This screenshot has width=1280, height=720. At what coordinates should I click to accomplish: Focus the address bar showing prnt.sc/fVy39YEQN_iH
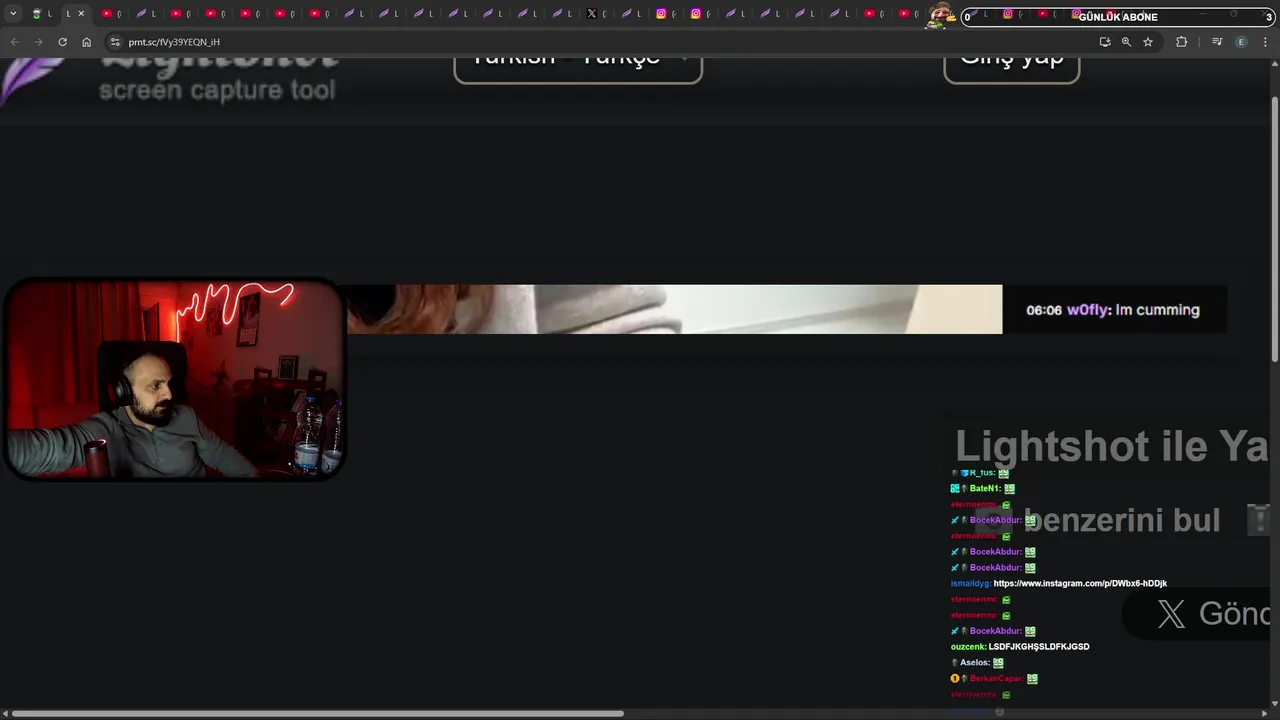click(600, 42)
